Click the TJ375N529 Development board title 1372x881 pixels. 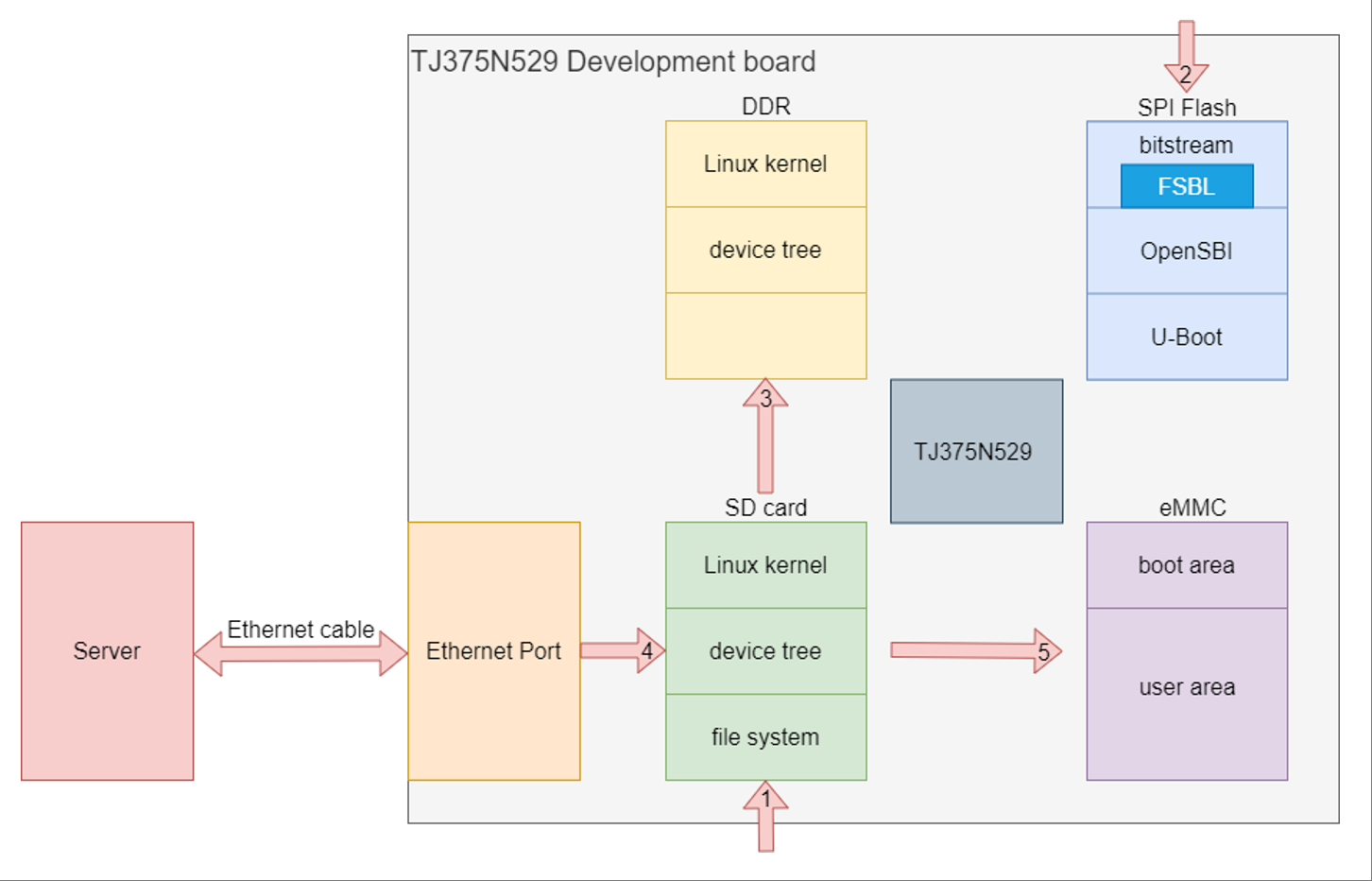coord(612,61)
